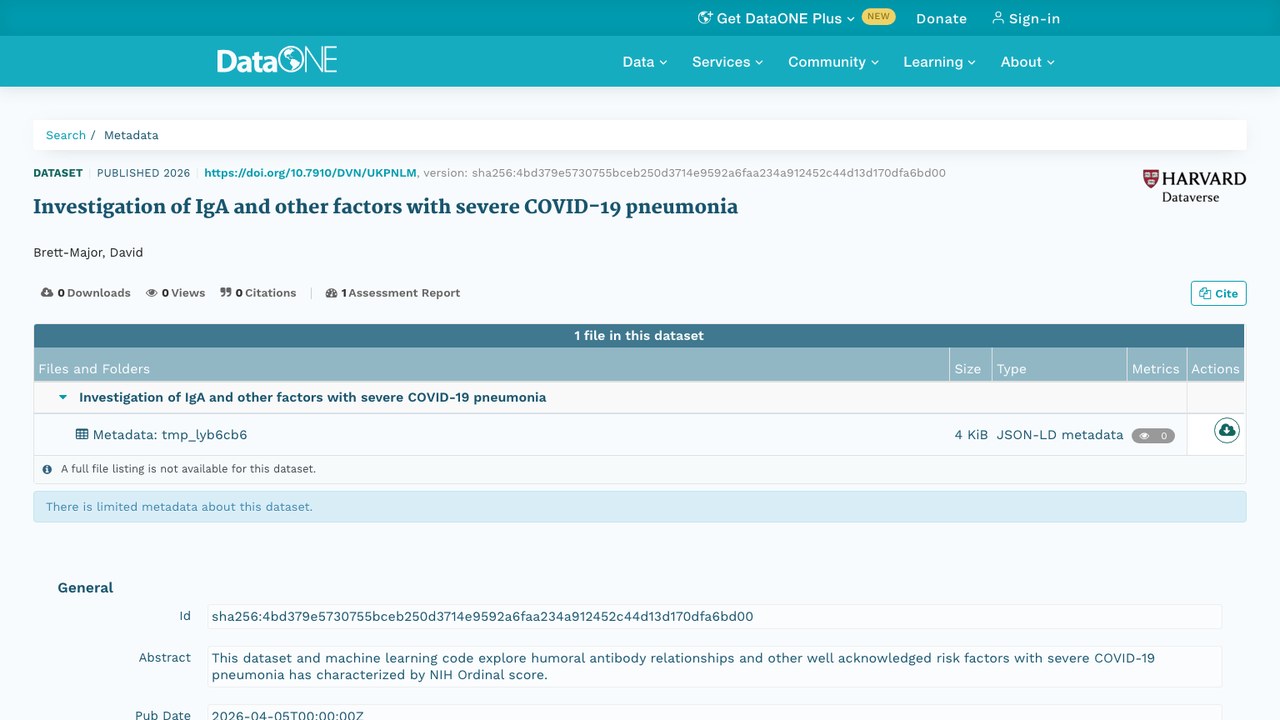1280x720 pixels.
Task: Click the dataset title heading
Action: click(x=386, y=207)
